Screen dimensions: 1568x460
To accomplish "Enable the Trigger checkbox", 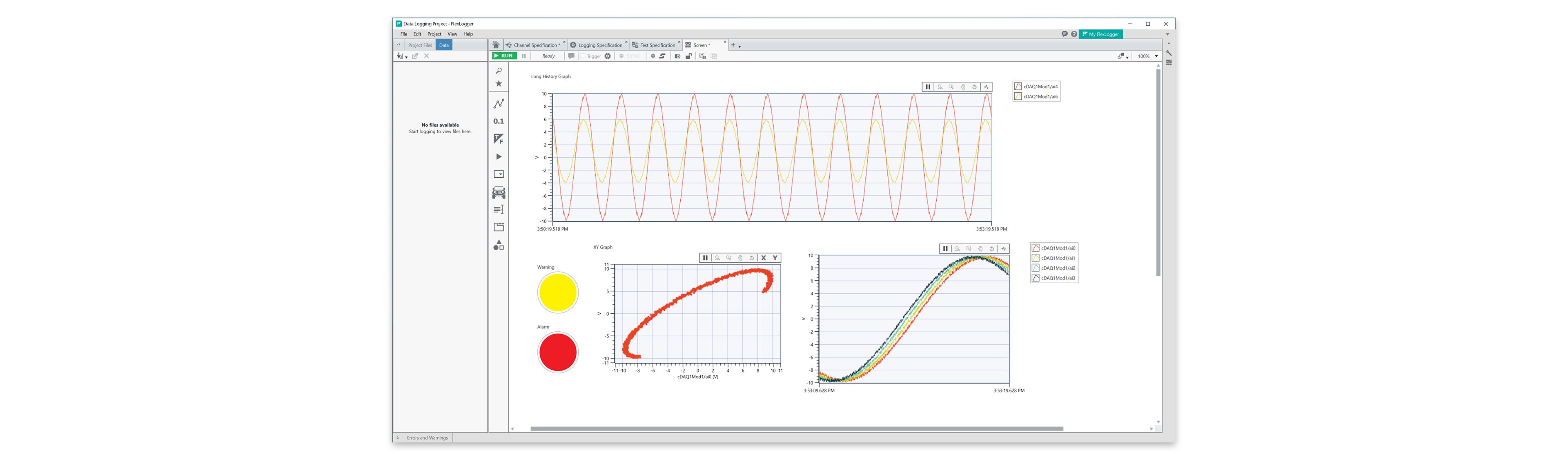I will tap(583, 56).
